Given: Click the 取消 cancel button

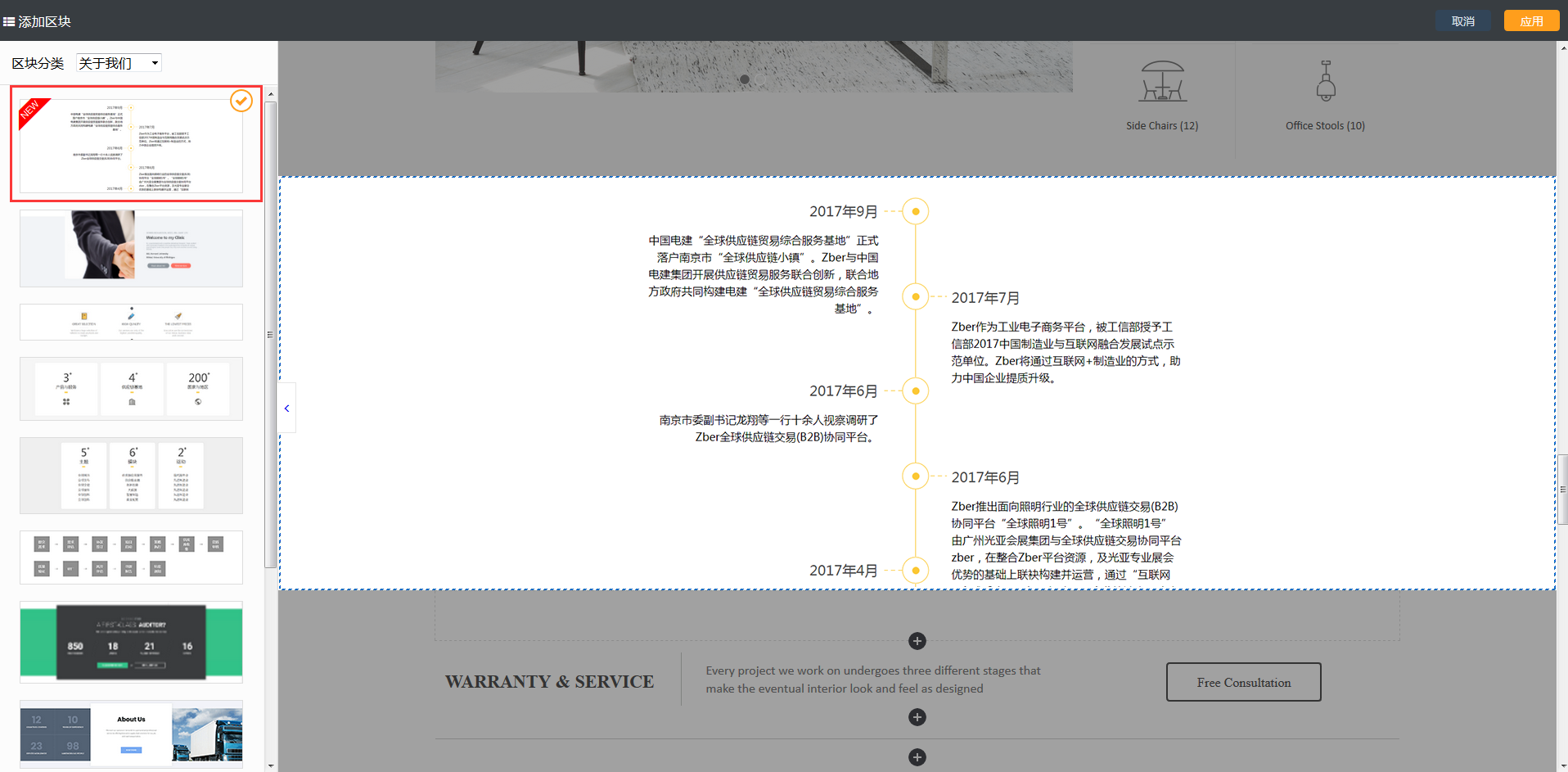Looking at the screenshot, I should click(x=1462, y=20).
